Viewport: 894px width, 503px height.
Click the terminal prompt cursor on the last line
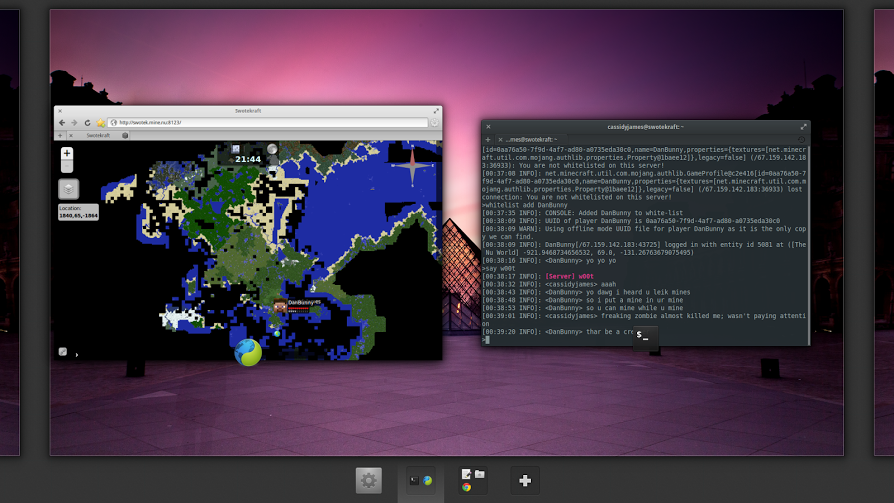[x=487, y=340]
